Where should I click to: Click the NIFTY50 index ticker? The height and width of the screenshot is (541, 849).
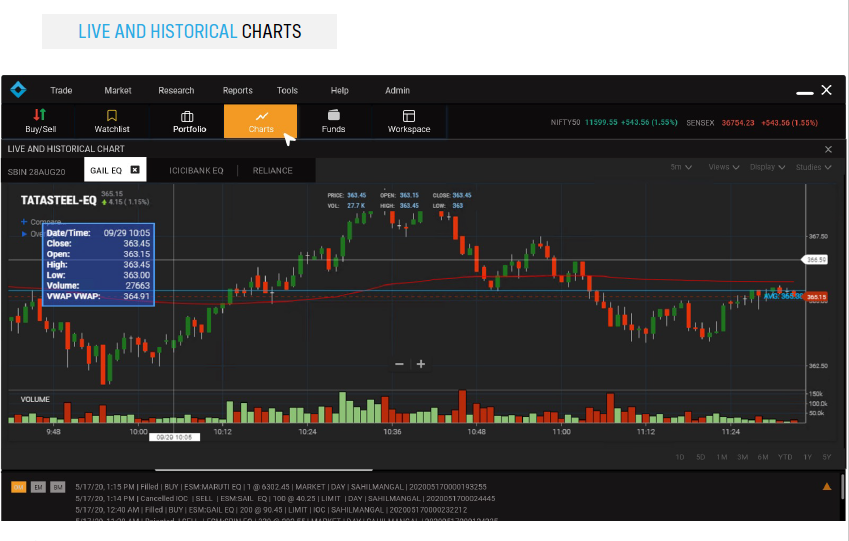[614, 122]
